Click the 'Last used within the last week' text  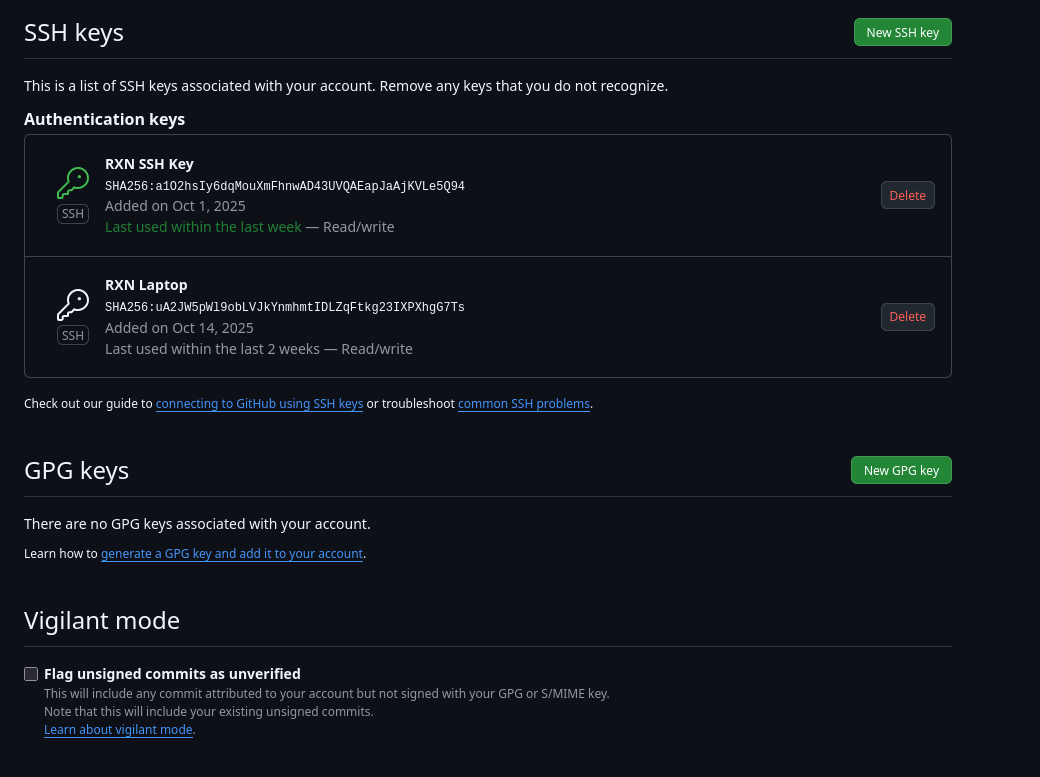click(203, 227)
